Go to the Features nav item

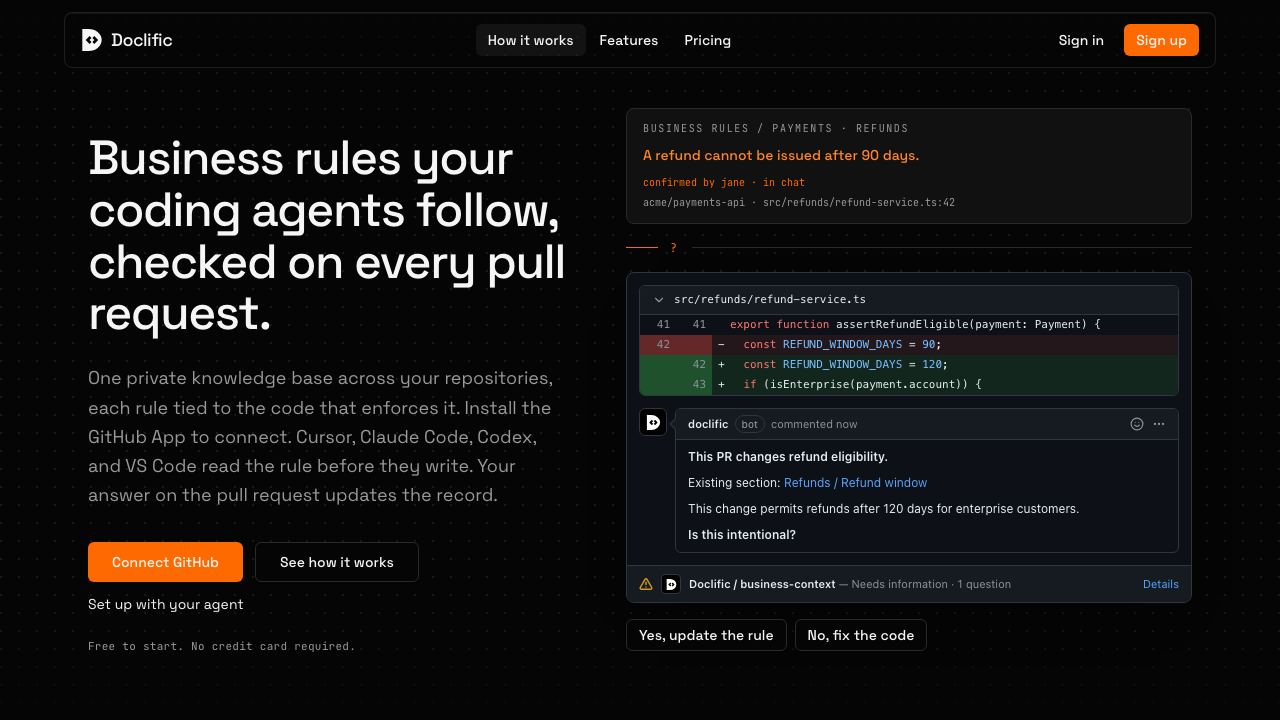[628, 40]
